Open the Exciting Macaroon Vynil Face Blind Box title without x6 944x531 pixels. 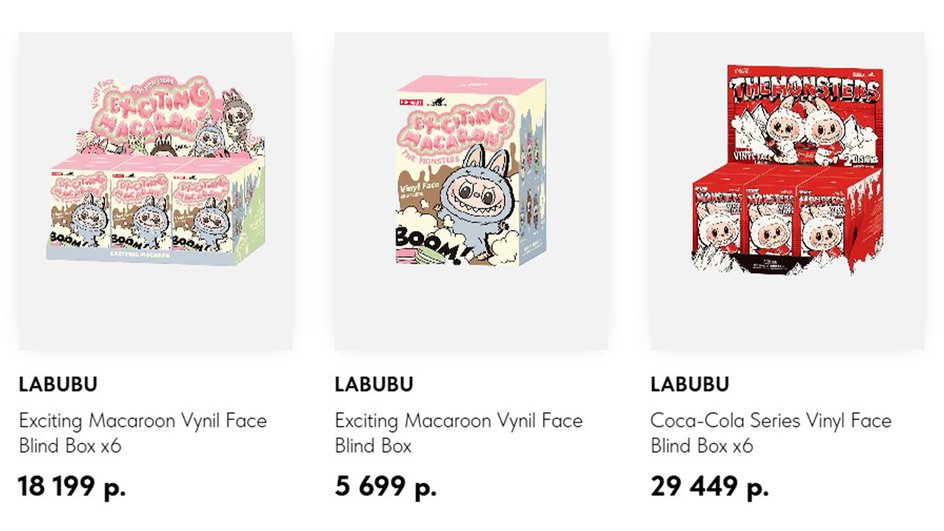pyautogui.click(x=459, y=433)
